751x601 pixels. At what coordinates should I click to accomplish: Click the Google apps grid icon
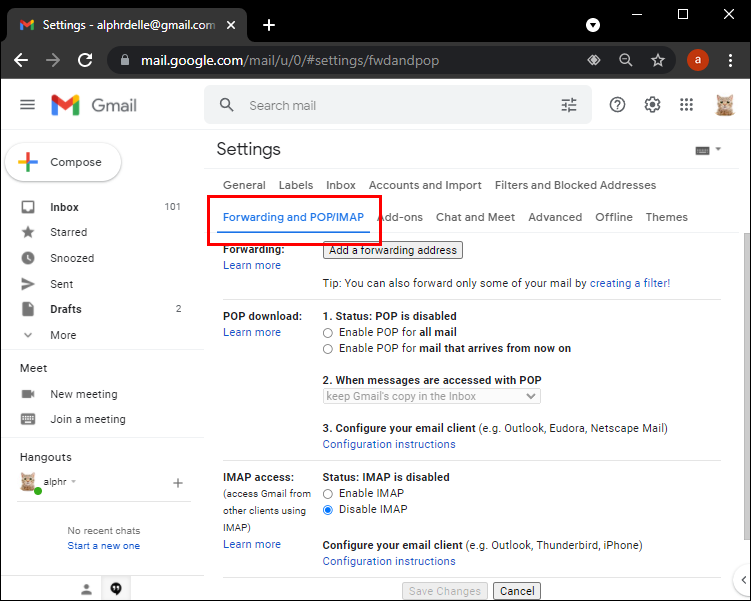pos(686,105)
